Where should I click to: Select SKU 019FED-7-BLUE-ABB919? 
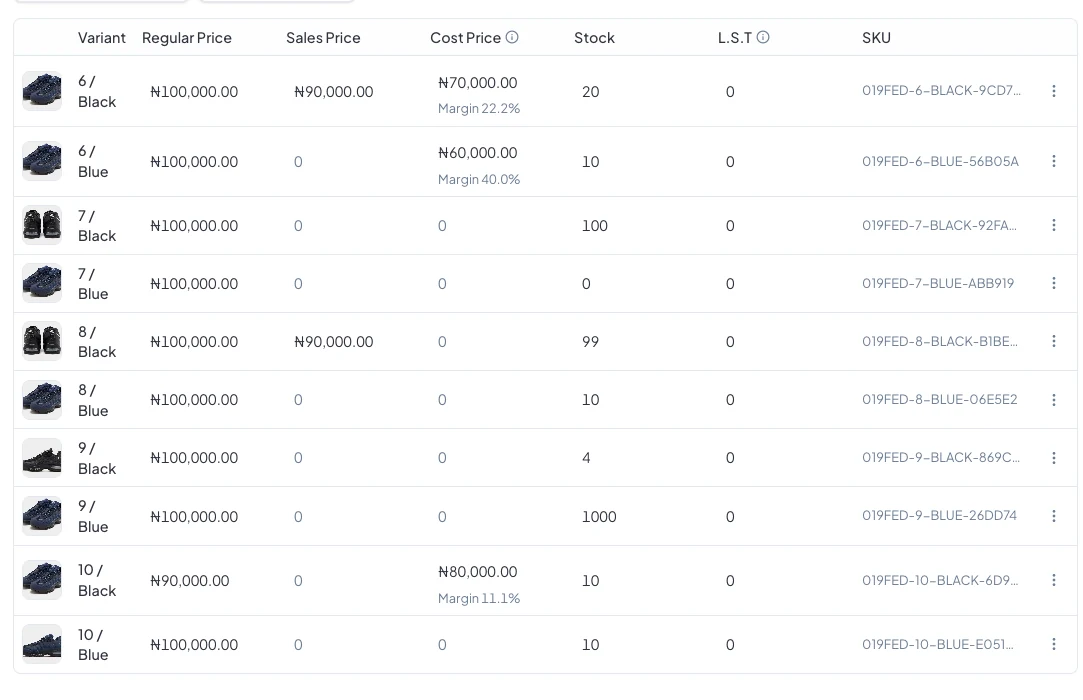click(x=938, y=283)
